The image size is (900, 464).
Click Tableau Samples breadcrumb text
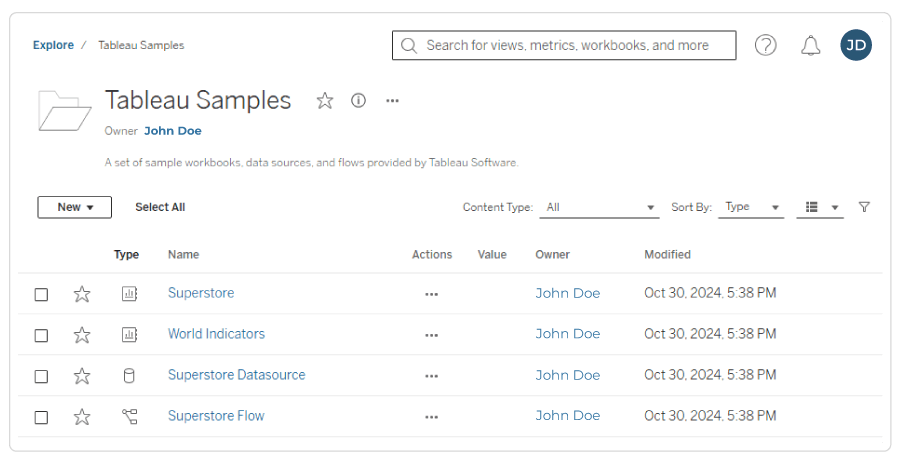click(141, 45)
